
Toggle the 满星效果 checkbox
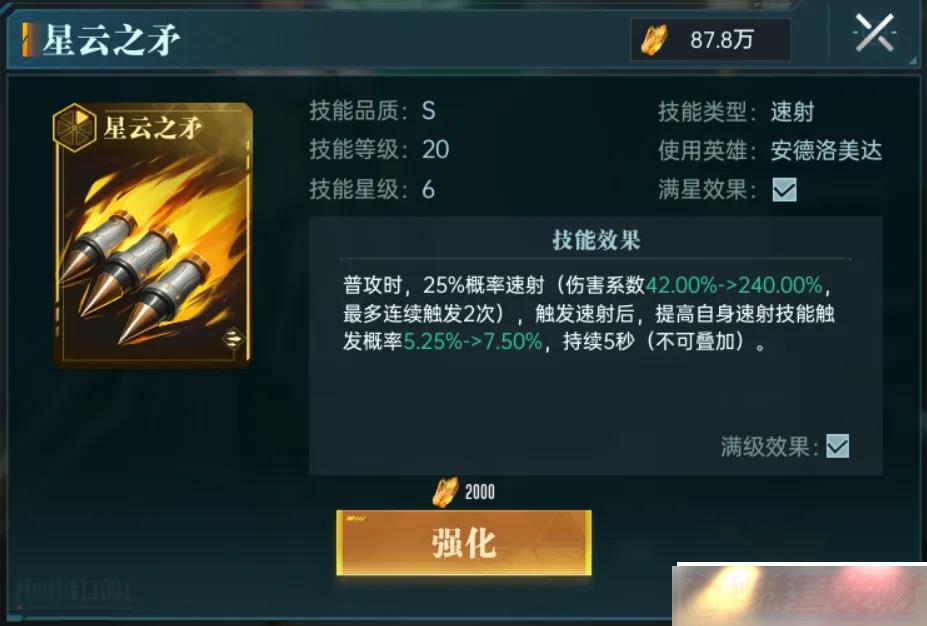[x=784, y=190]
